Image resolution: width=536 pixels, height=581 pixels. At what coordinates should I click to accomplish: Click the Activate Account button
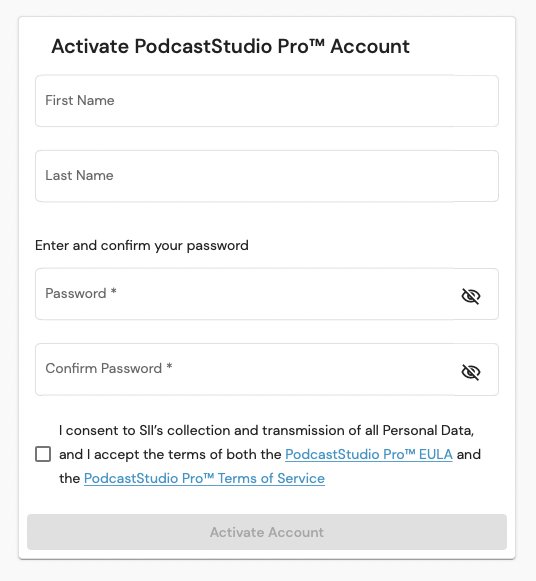pos(267,532)
